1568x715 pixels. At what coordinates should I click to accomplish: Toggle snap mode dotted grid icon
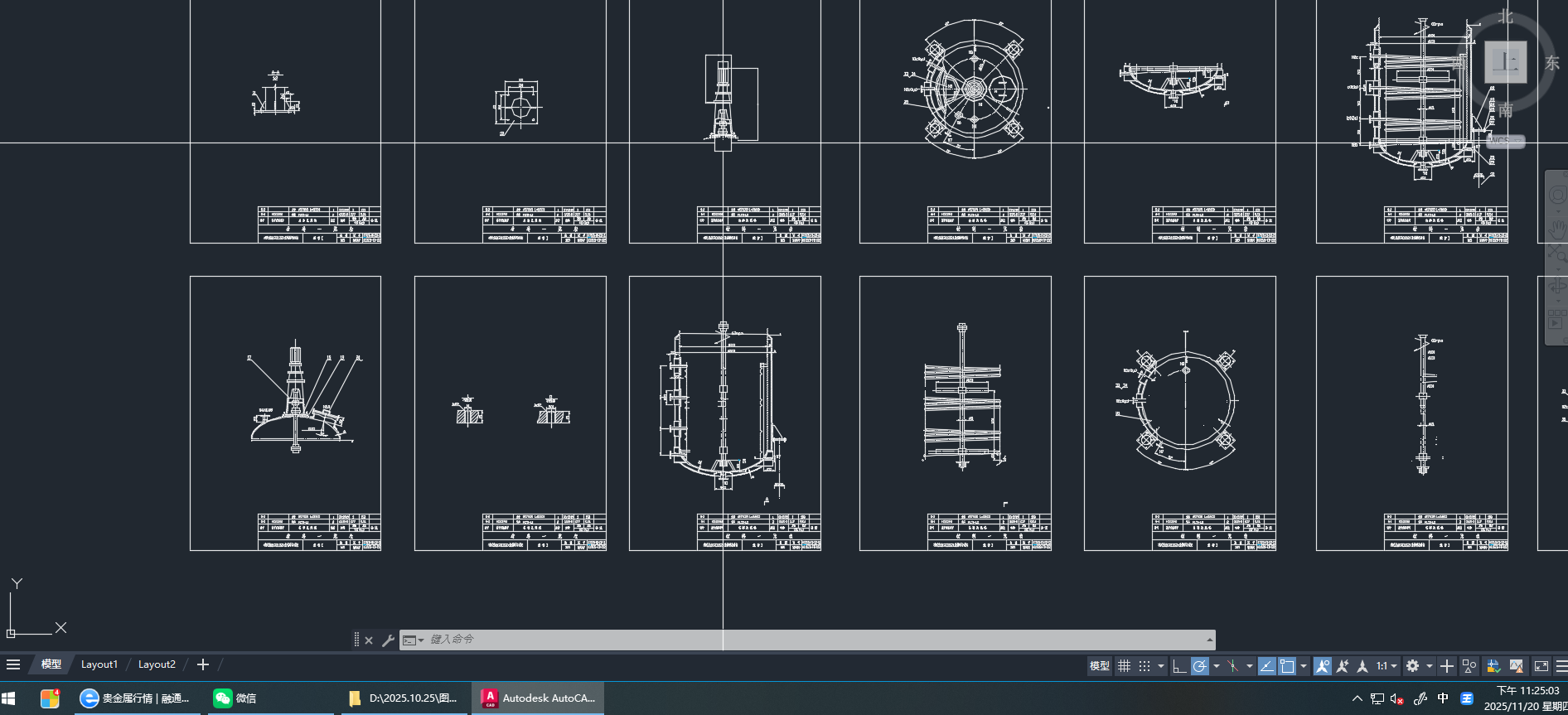[x=1145, y=666]
